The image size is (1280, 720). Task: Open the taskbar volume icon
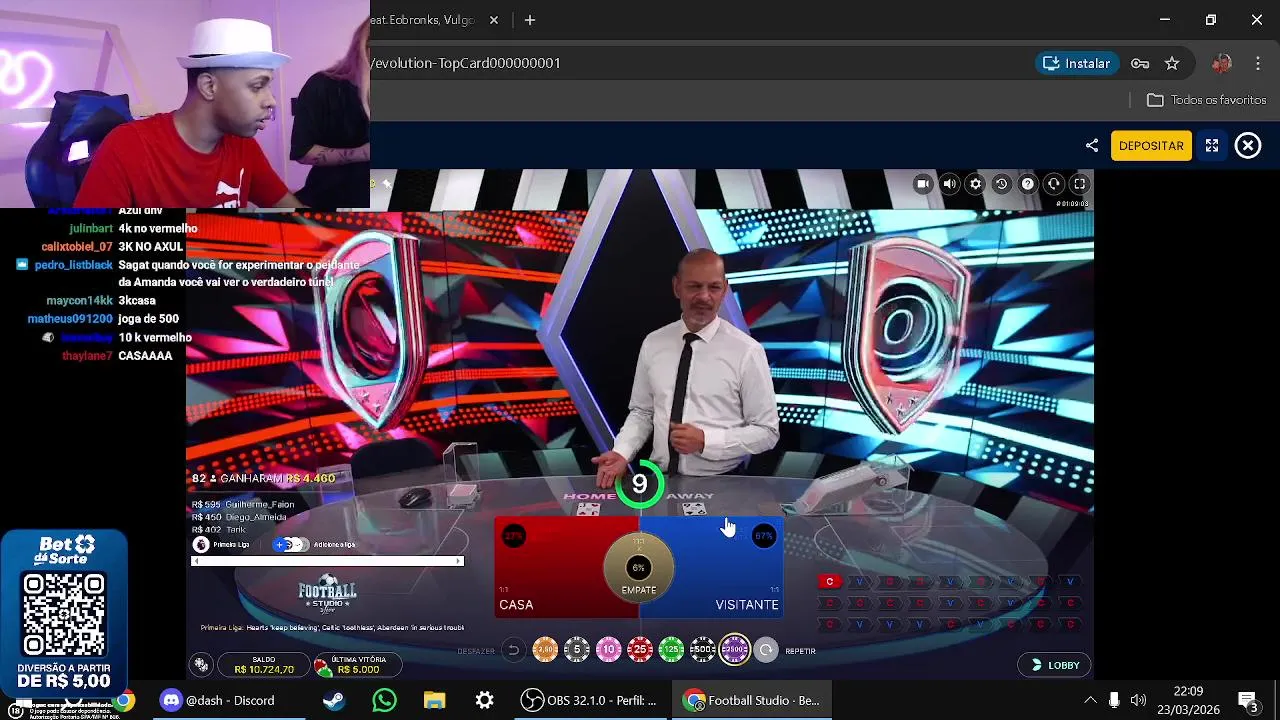pyautogui.click(x=1138, y=700)
